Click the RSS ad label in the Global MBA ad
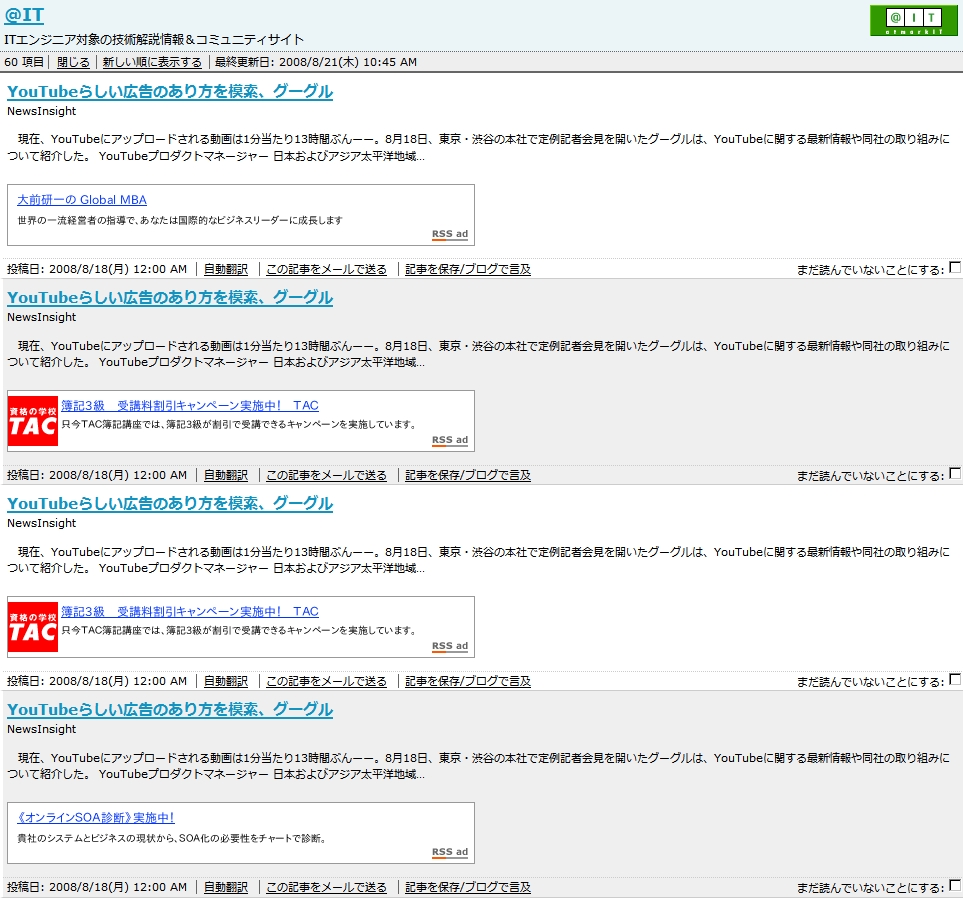This screenshot has width=963, height=899. [450, 234]
